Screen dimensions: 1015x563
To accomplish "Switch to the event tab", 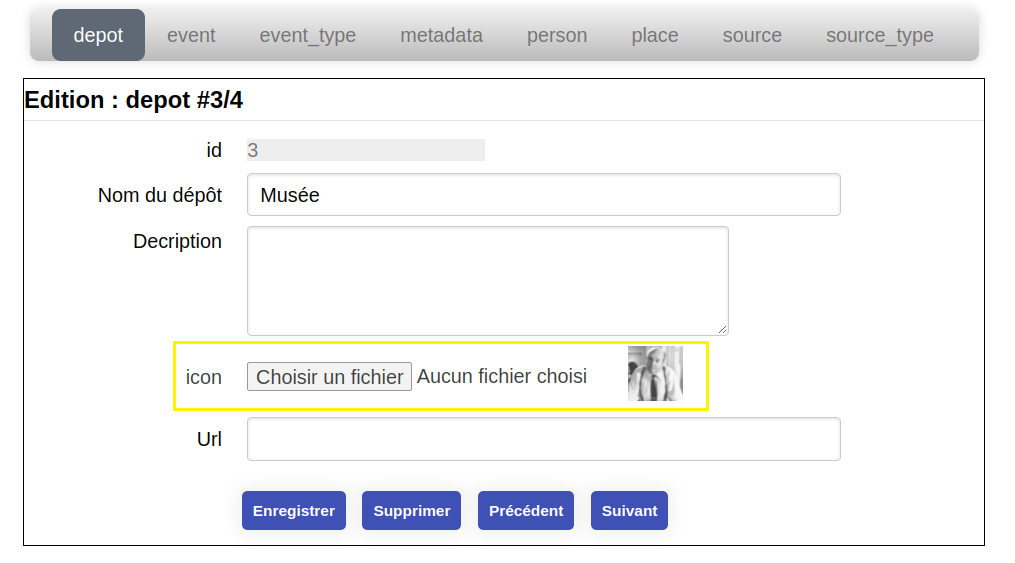I will point(191,35).
